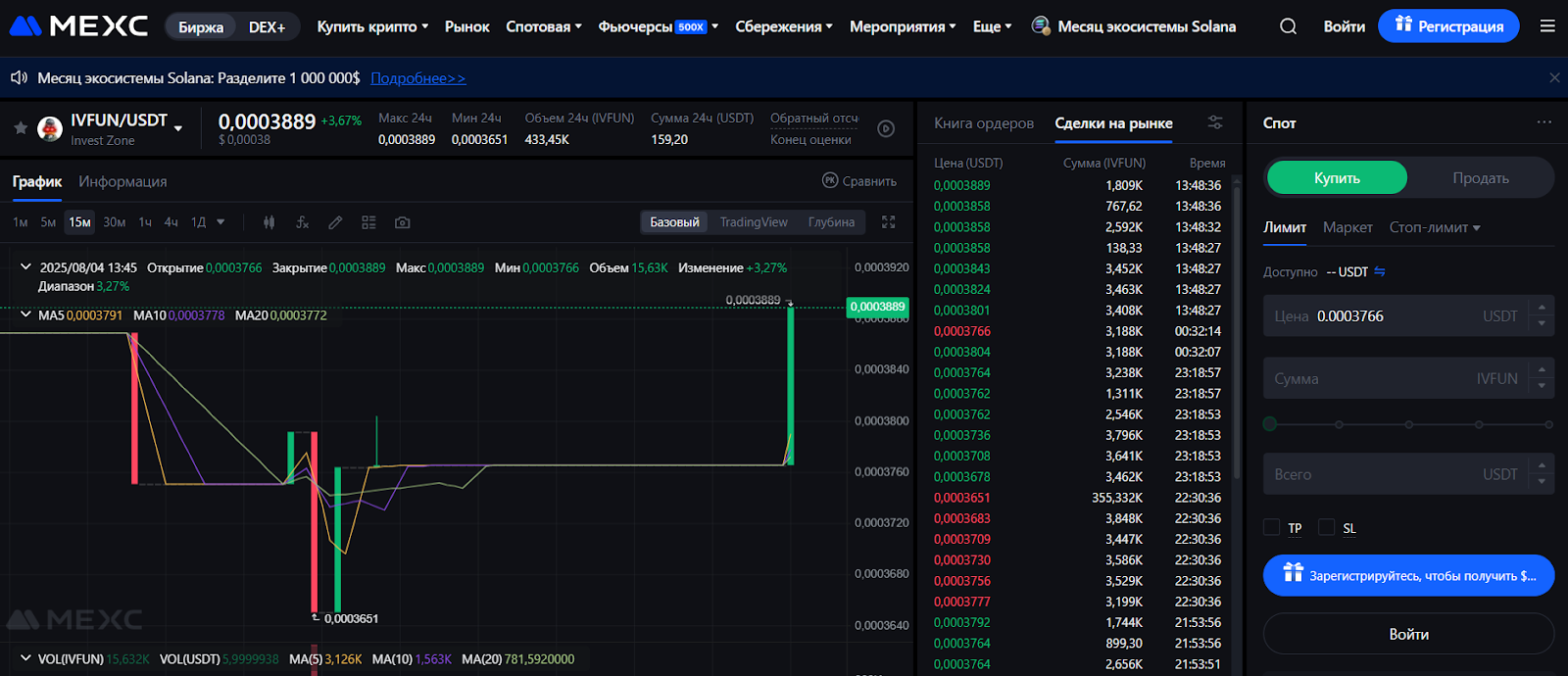Switch to the График tab
The height and width of the screenshot is (676, 1568).
coord(37,181)
